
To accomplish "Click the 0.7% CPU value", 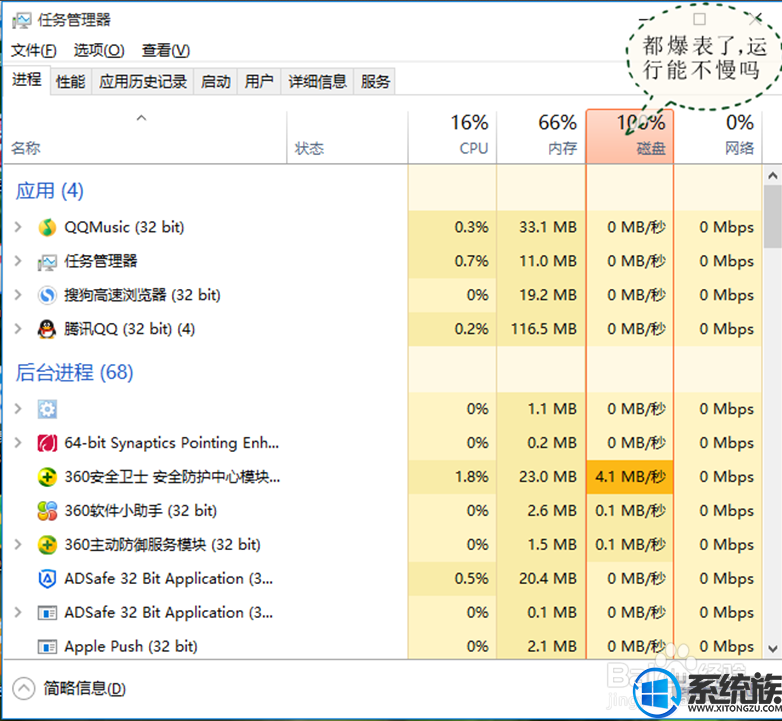I will [x=471, y=261].
